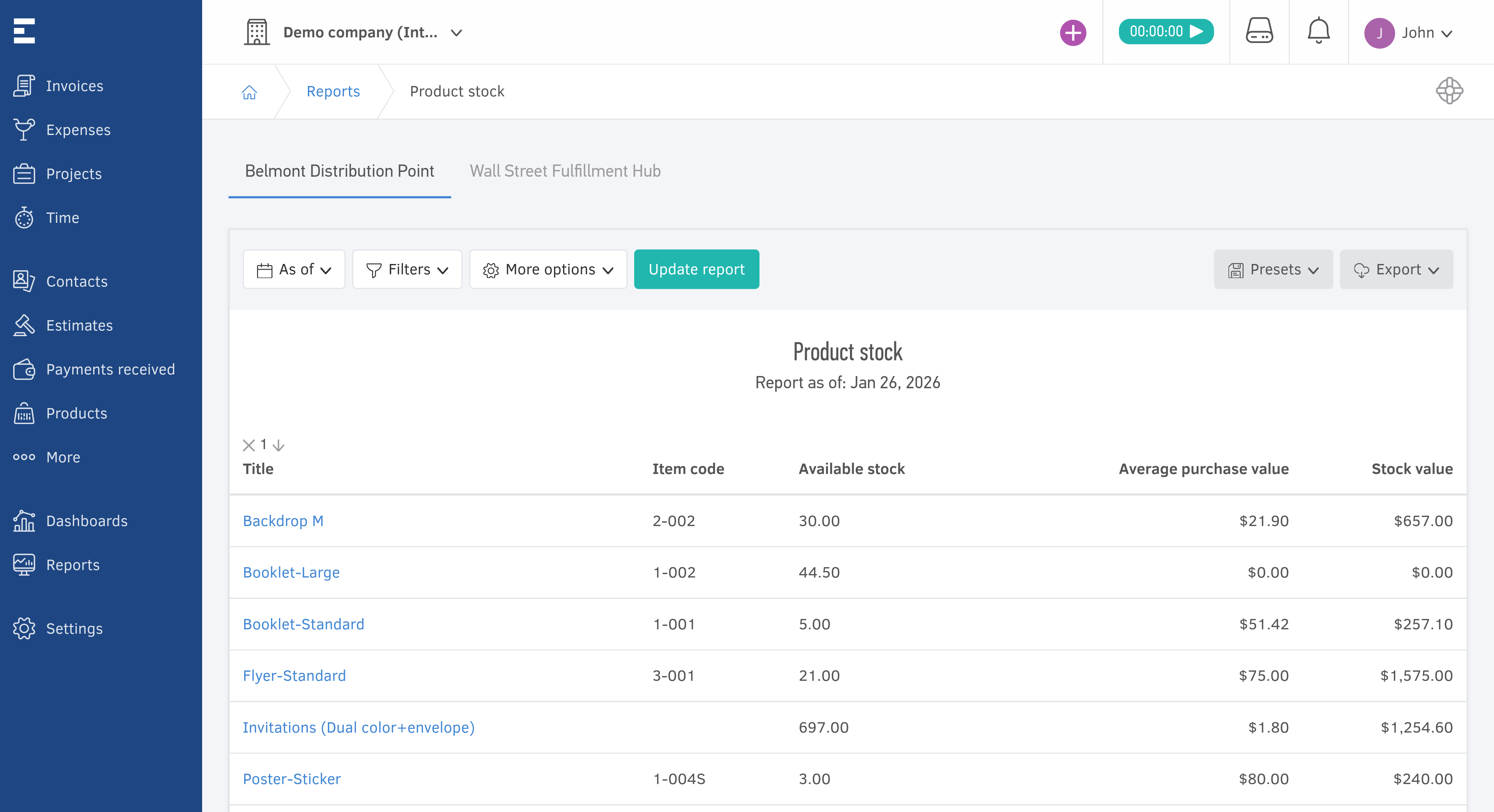Image resolution: width=1494 pixels, height=812 pixels.
Task: Switch to Wall Street Fulfillment Hub tab
Action: [x=565, y=171]
